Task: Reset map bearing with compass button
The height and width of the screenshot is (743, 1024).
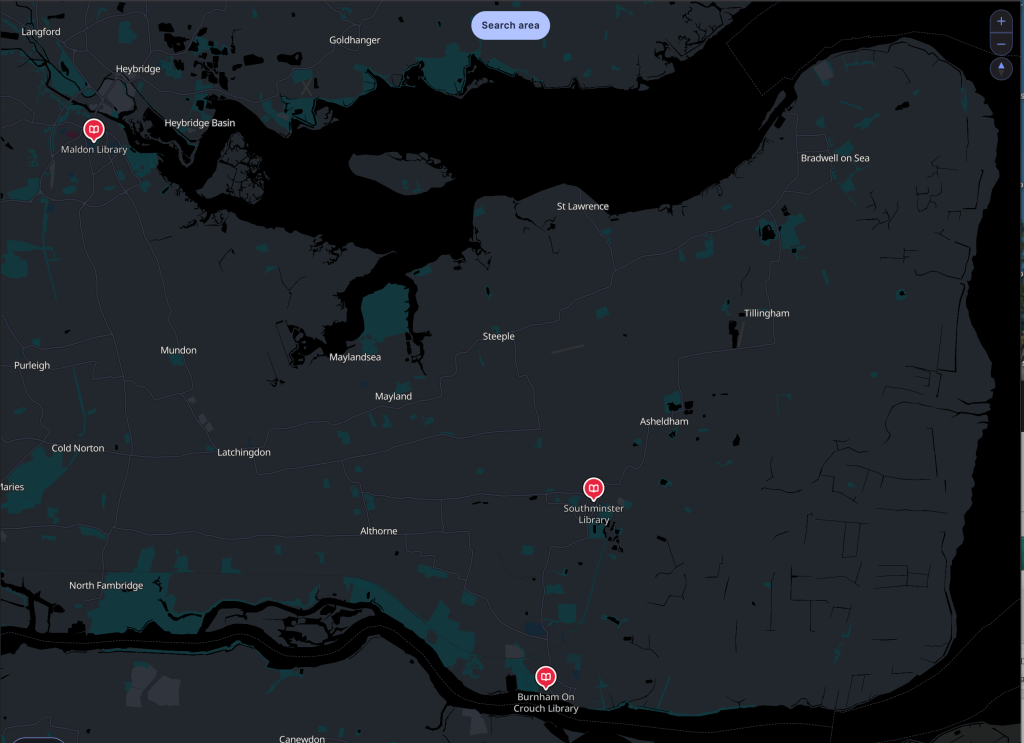Action: pyautogui.click(x=1001, y=68)
